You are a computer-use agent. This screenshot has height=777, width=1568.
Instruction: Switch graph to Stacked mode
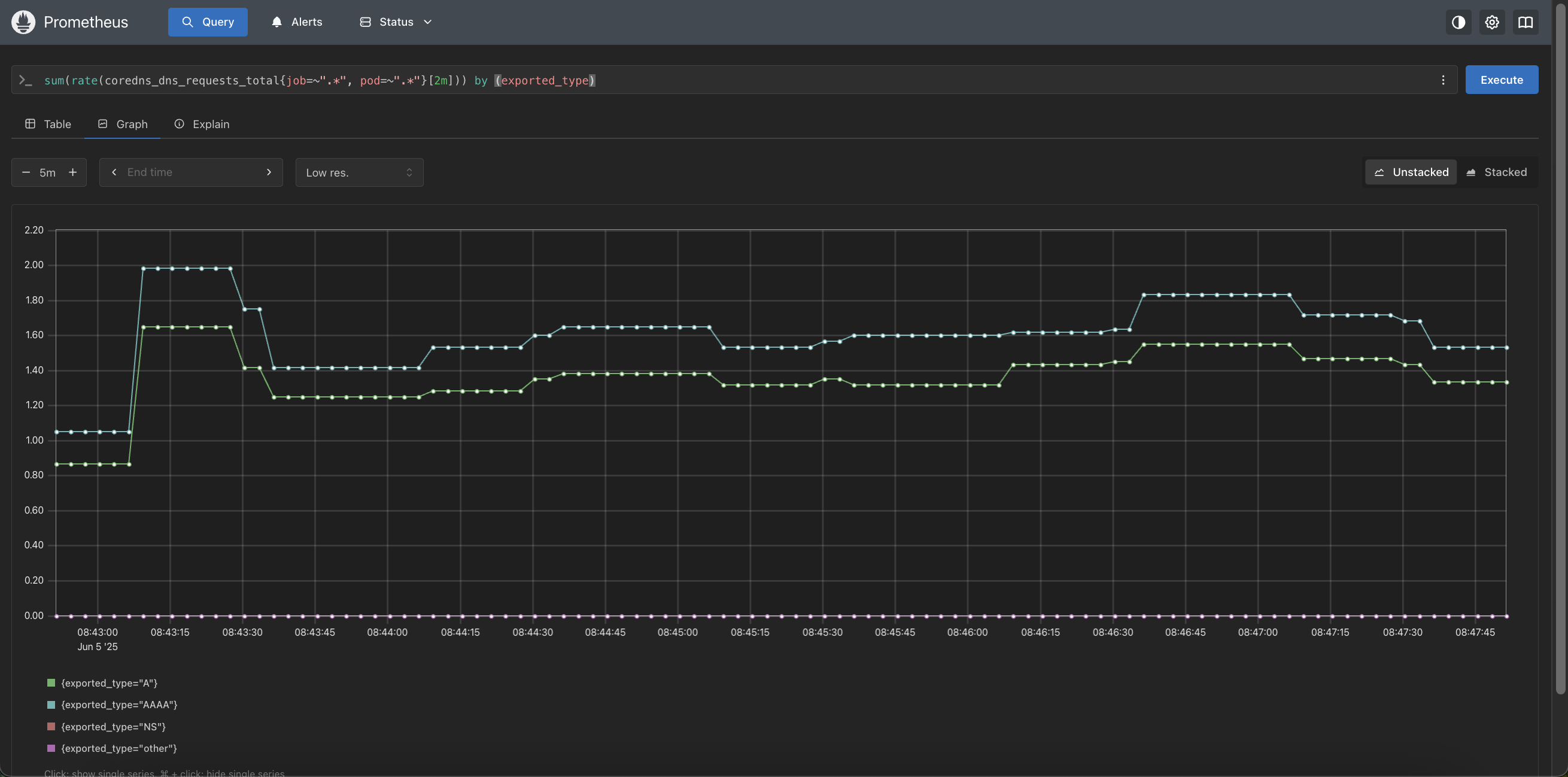point(1498,172)
